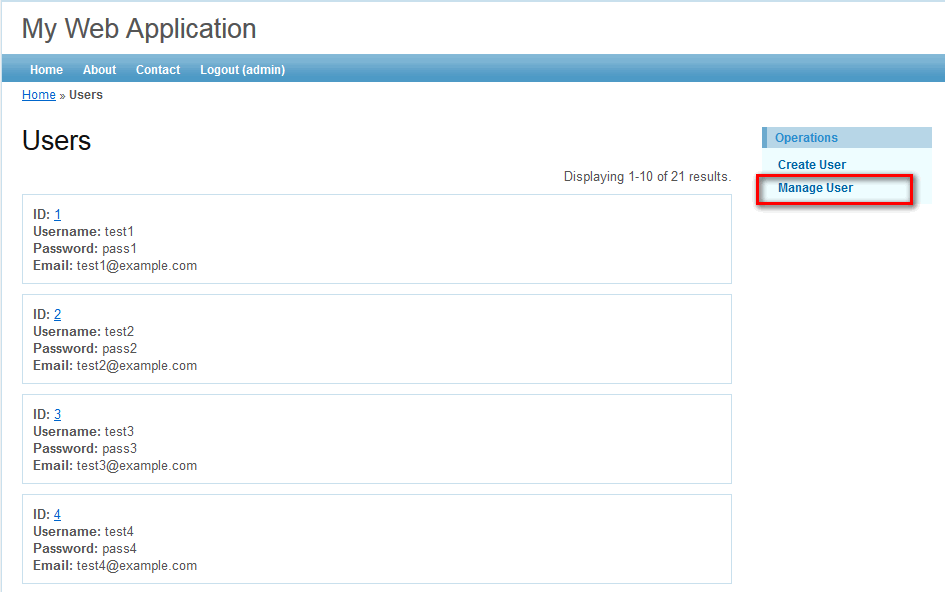Screen dimensions: 945x592
Task: Click the 'Displaying 1-10 of 21 results' summary
Action: [x=647, y=177]
